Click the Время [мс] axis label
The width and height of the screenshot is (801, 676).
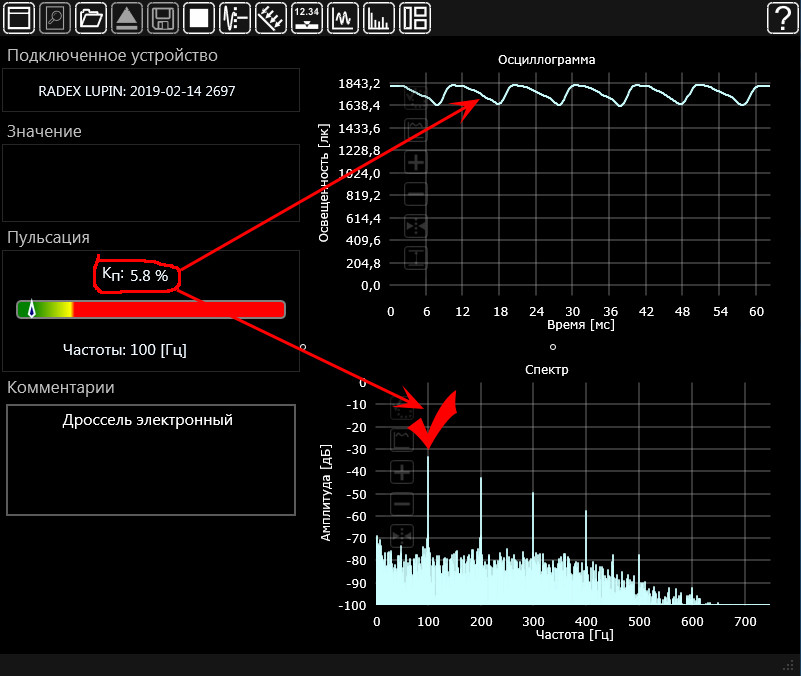[x=581, y=324]
